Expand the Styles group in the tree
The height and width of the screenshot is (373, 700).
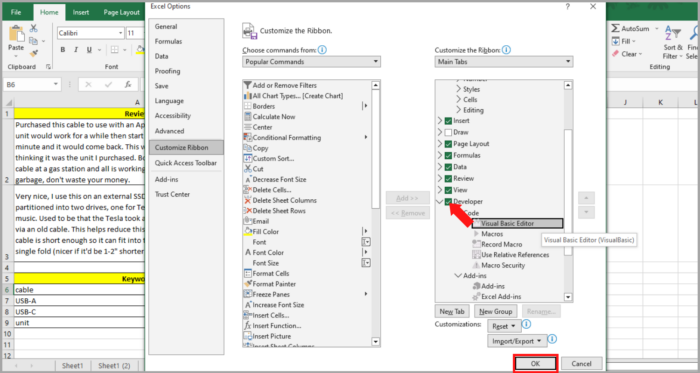click(458, 89)
